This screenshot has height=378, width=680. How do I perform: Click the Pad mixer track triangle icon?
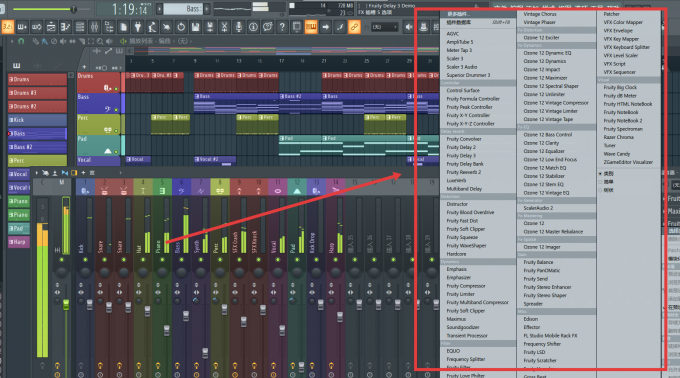point(297,191)
